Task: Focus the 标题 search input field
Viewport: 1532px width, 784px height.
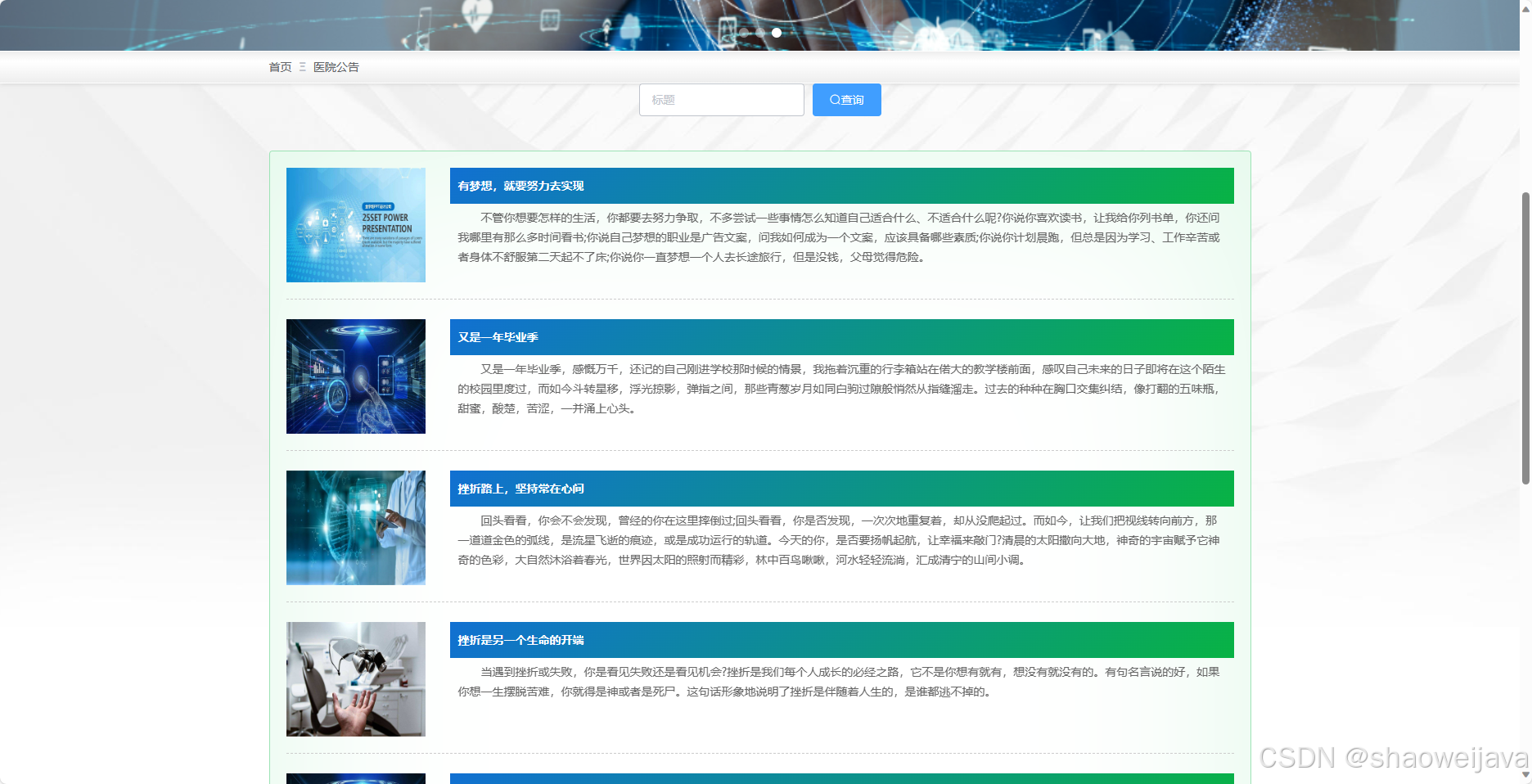Action: 721,100
